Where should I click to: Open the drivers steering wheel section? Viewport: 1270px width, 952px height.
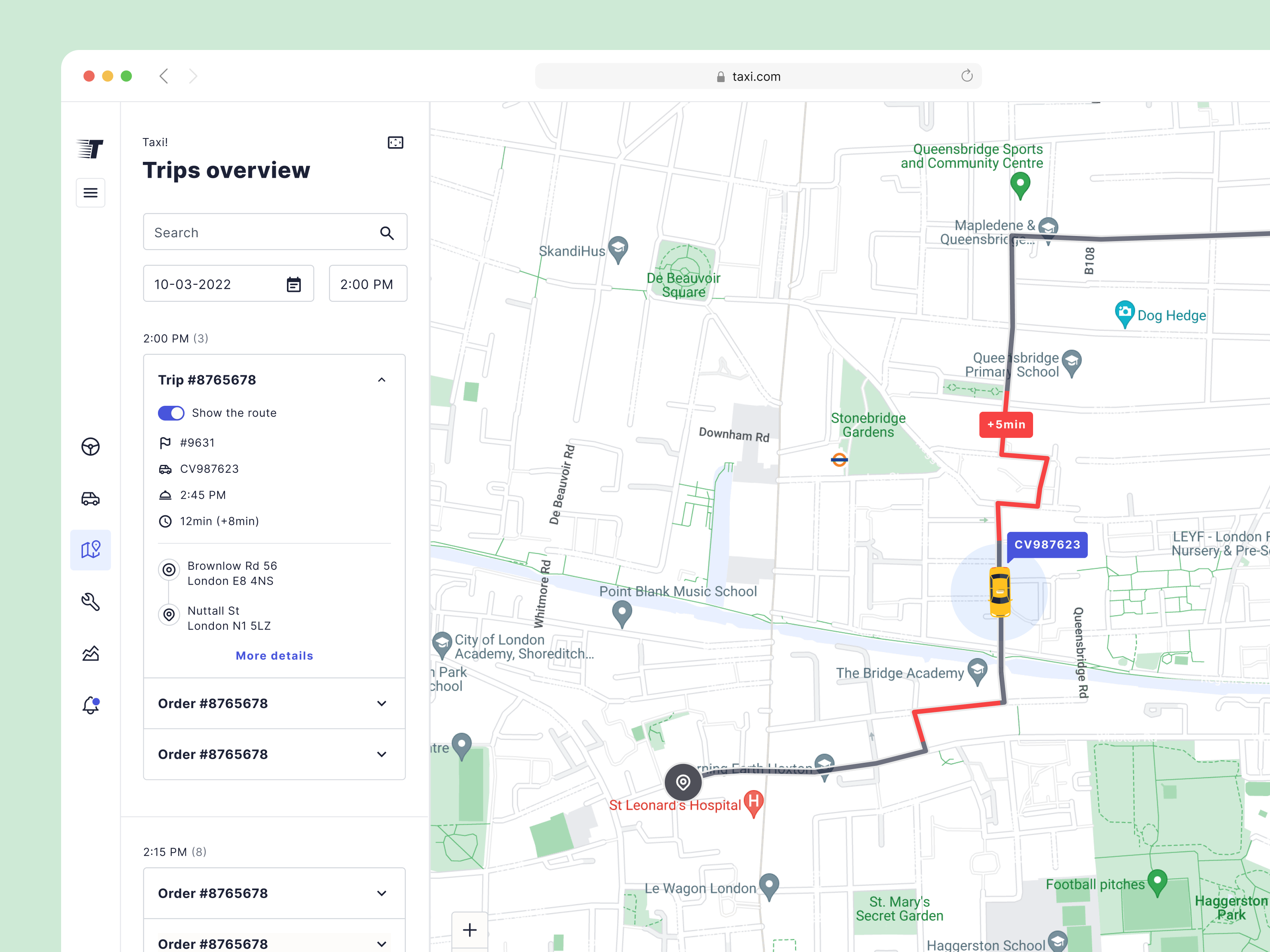pos(90,446)
